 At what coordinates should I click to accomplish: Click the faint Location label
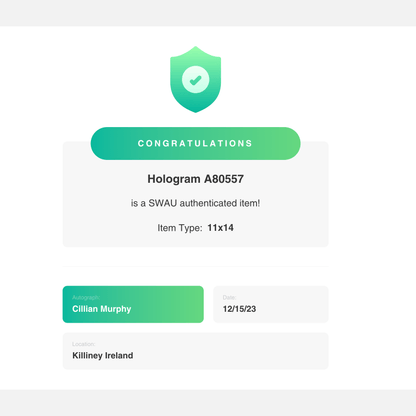pyautogui.click(x=84, y=344)
